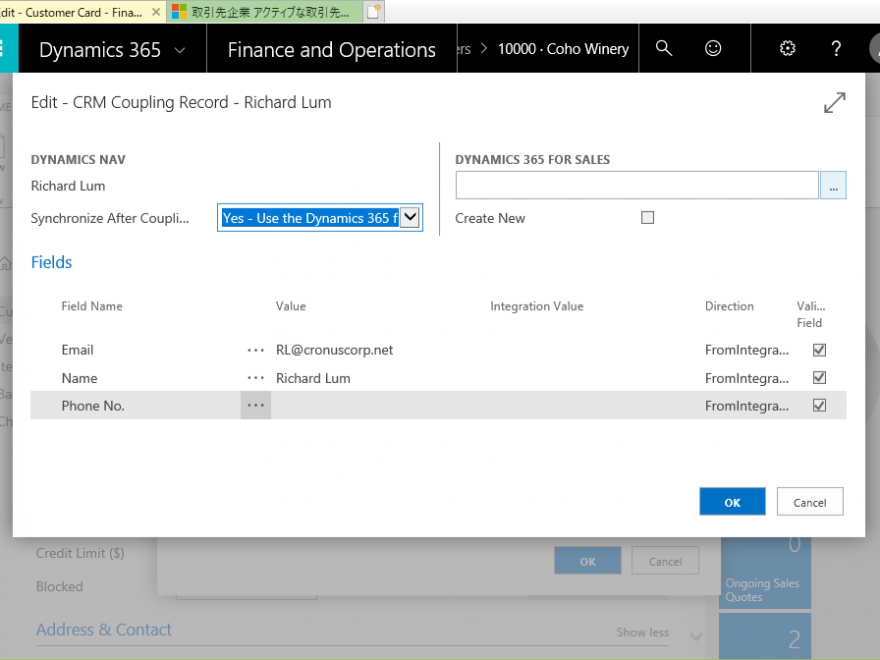Click Field Name column header

92,306
